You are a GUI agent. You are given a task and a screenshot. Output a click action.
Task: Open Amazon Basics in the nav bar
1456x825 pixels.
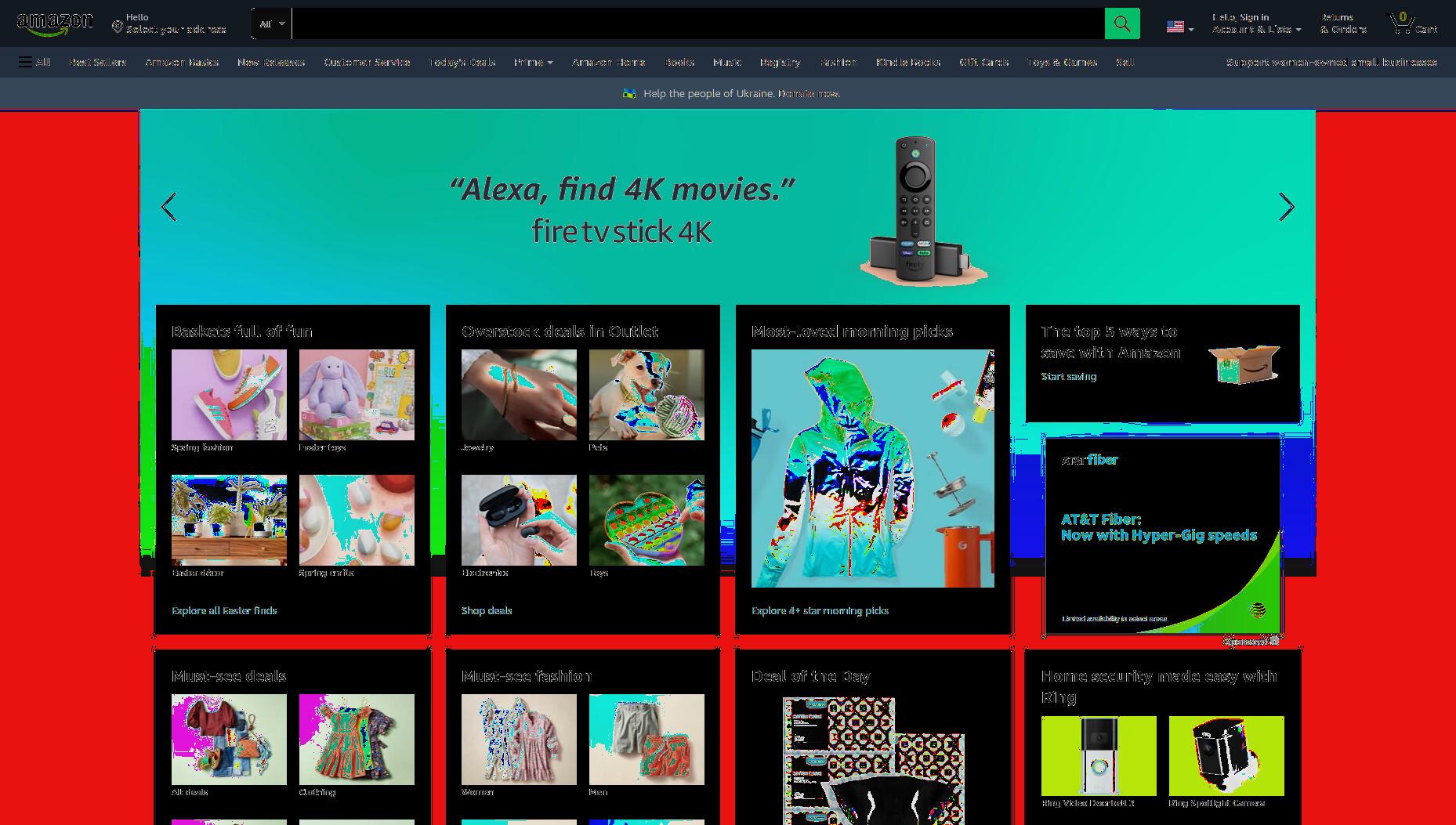point(182,62)
